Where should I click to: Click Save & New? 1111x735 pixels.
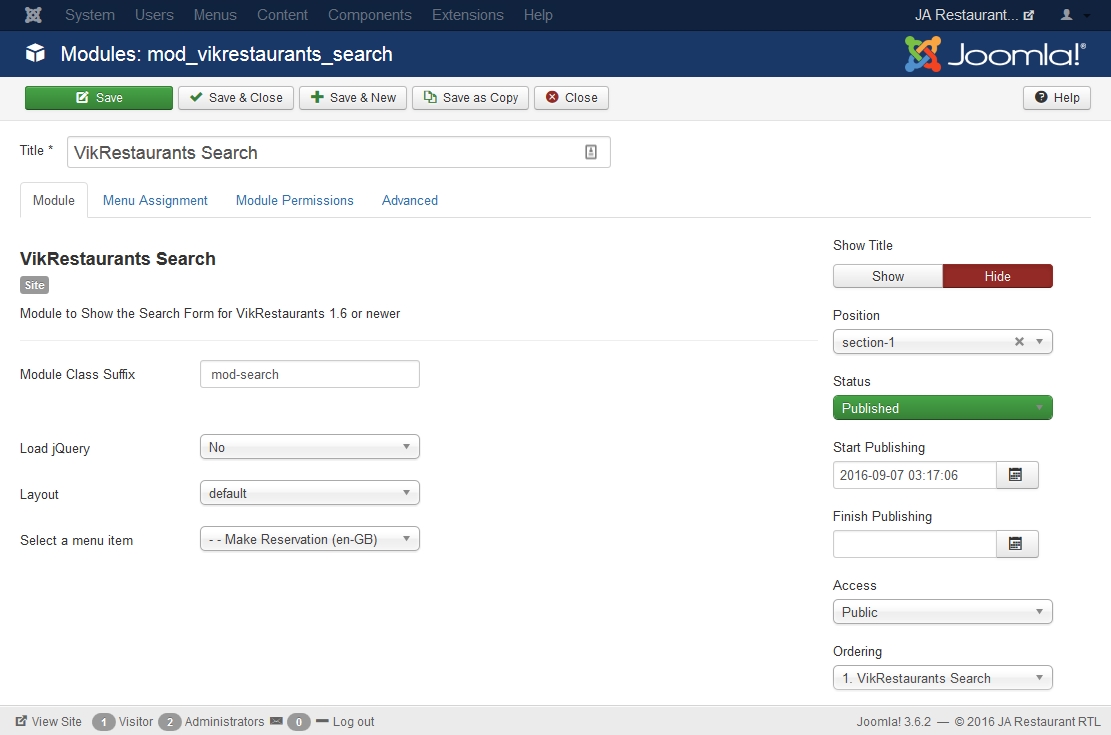[x=353, y=98]
